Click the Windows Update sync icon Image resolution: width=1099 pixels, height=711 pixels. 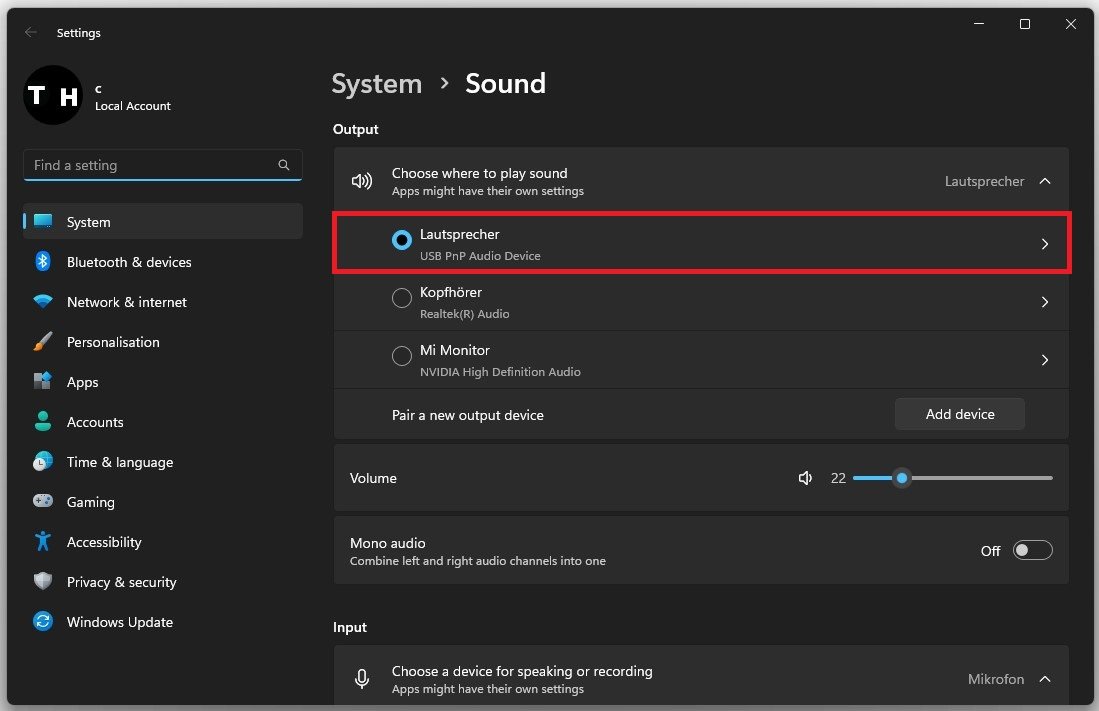pyautogui.click(x=43, y=622)
